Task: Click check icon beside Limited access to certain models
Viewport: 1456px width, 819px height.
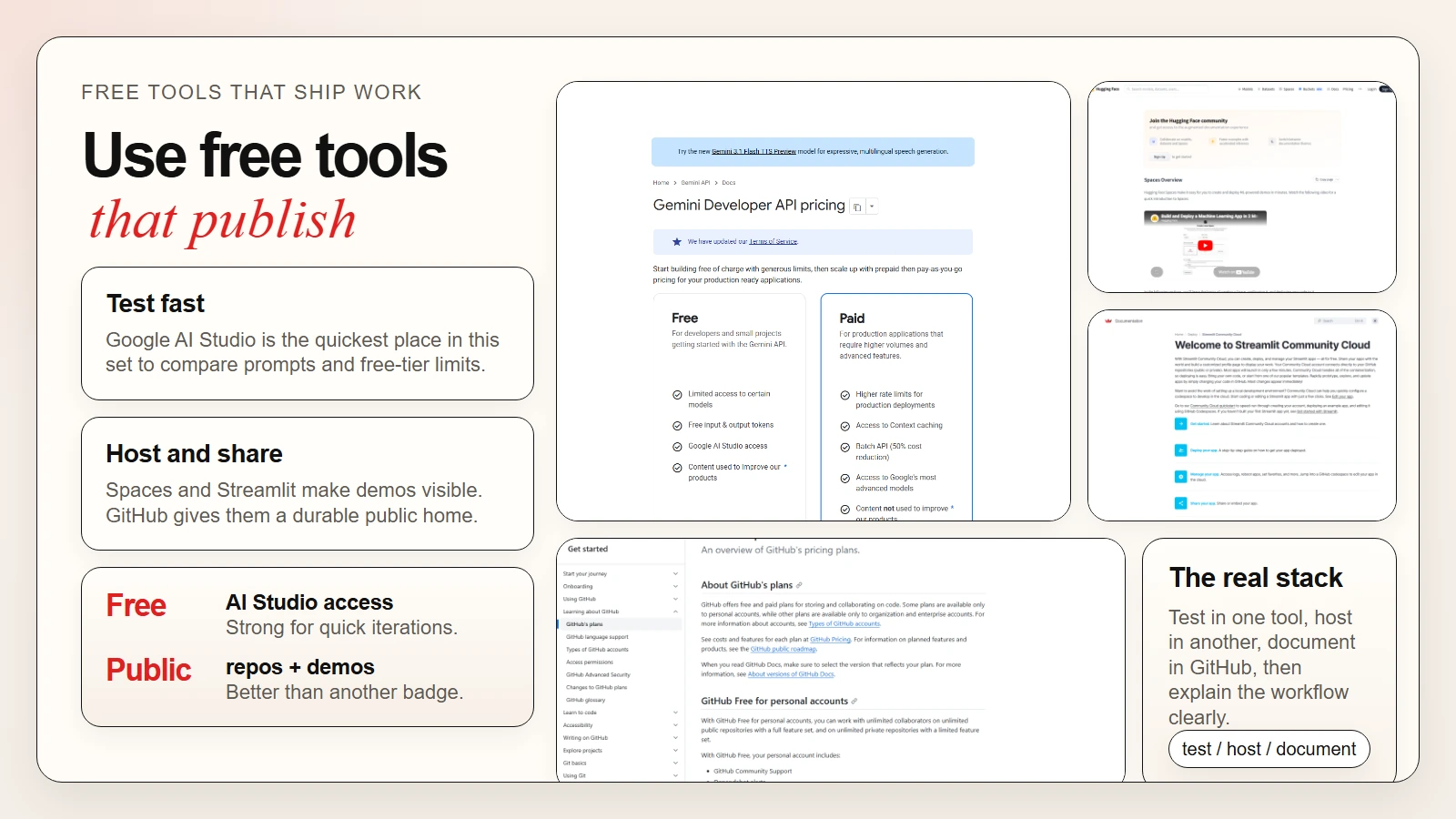Action: [x=677, y=395]
